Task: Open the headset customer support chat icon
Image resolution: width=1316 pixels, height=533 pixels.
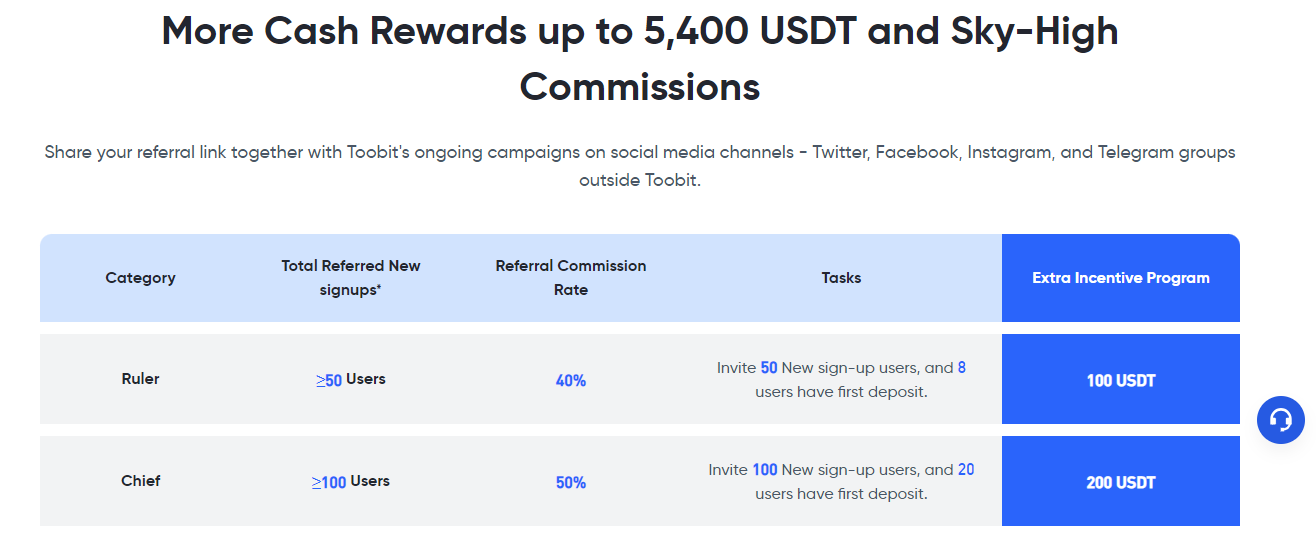Action: (1280, 420)
